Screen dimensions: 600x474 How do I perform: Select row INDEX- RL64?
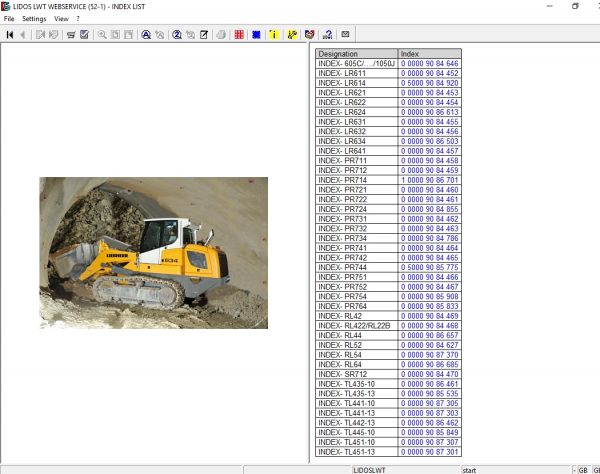pos(388,365)
